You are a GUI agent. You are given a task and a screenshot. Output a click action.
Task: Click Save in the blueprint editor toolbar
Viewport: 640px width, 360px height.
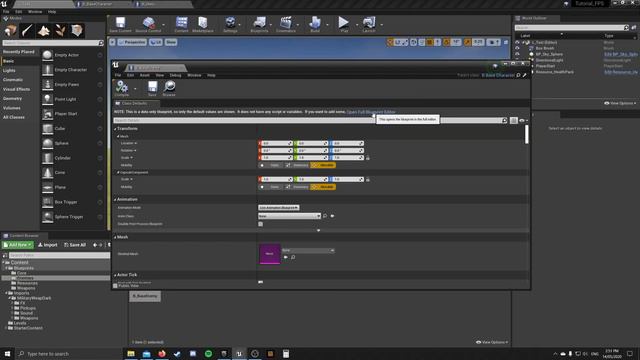(152, 88)
